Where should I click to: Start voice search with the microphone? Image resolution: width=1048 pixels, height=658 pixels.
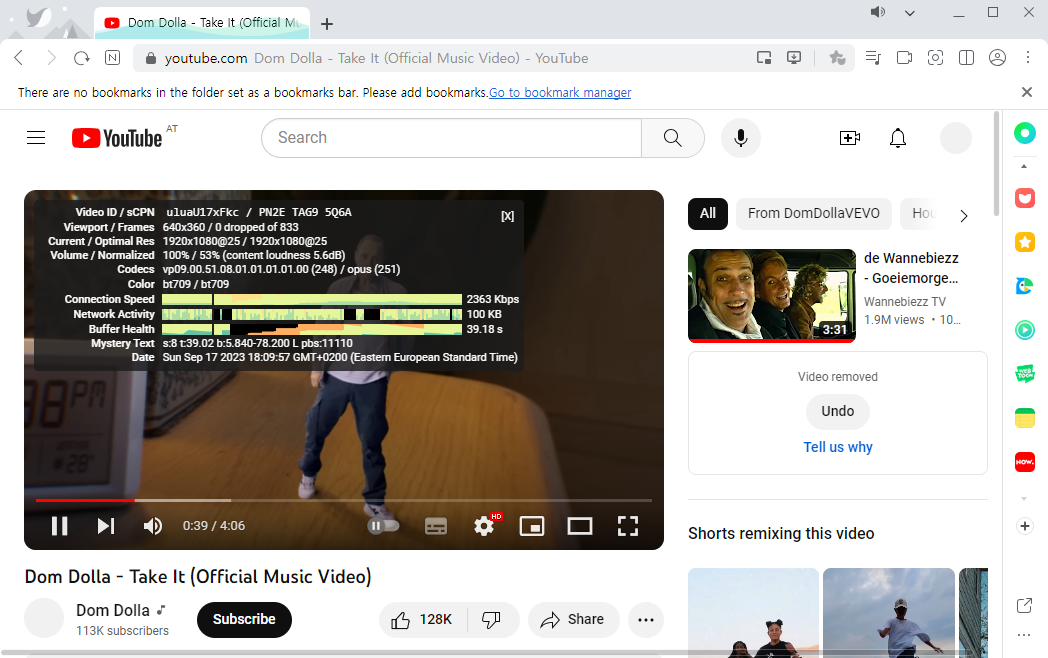(741, 138)
